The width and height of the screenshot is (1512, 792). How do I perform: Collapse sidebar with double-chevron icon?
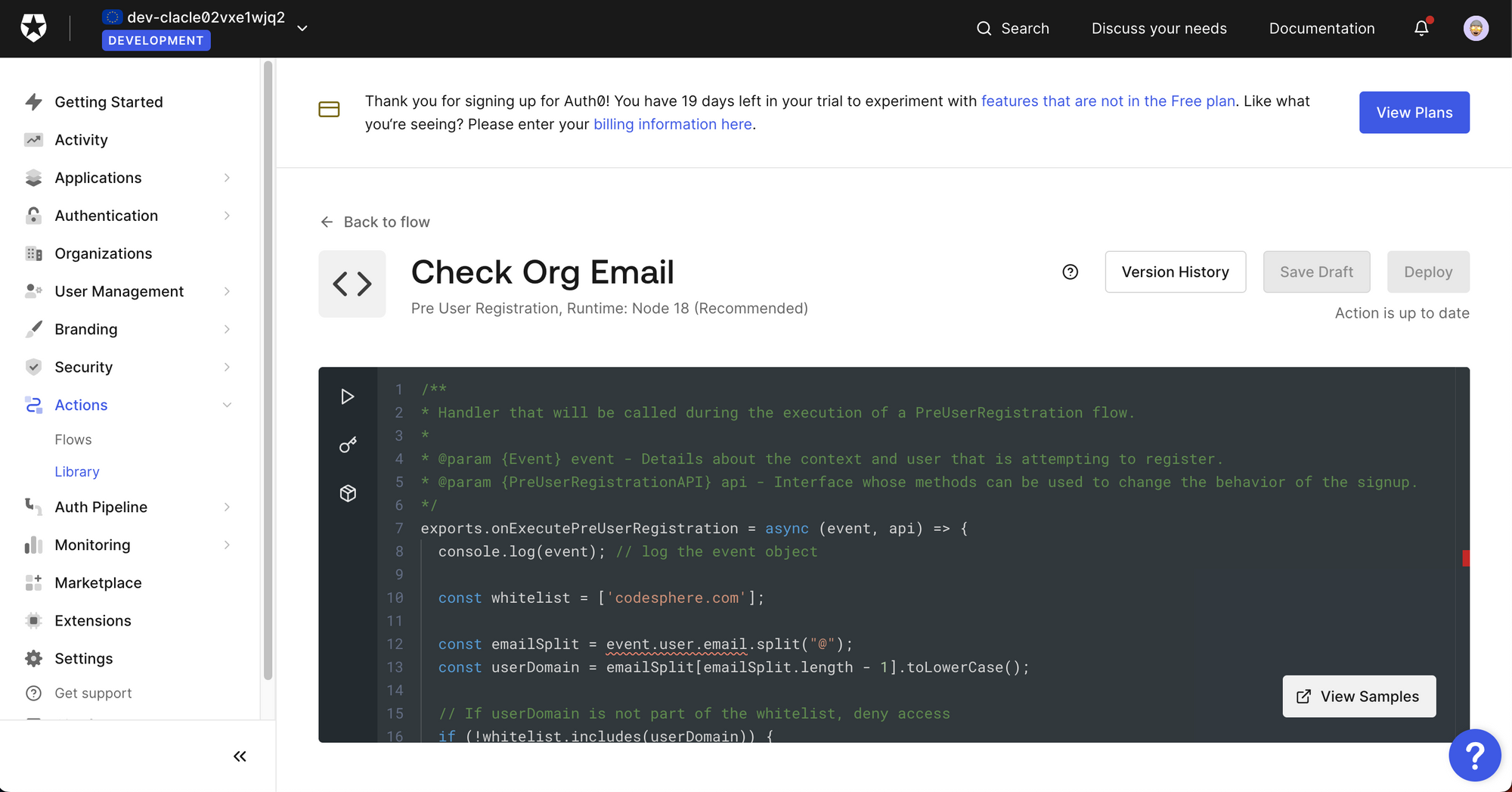pyautogui.click(x=240, y=756)
